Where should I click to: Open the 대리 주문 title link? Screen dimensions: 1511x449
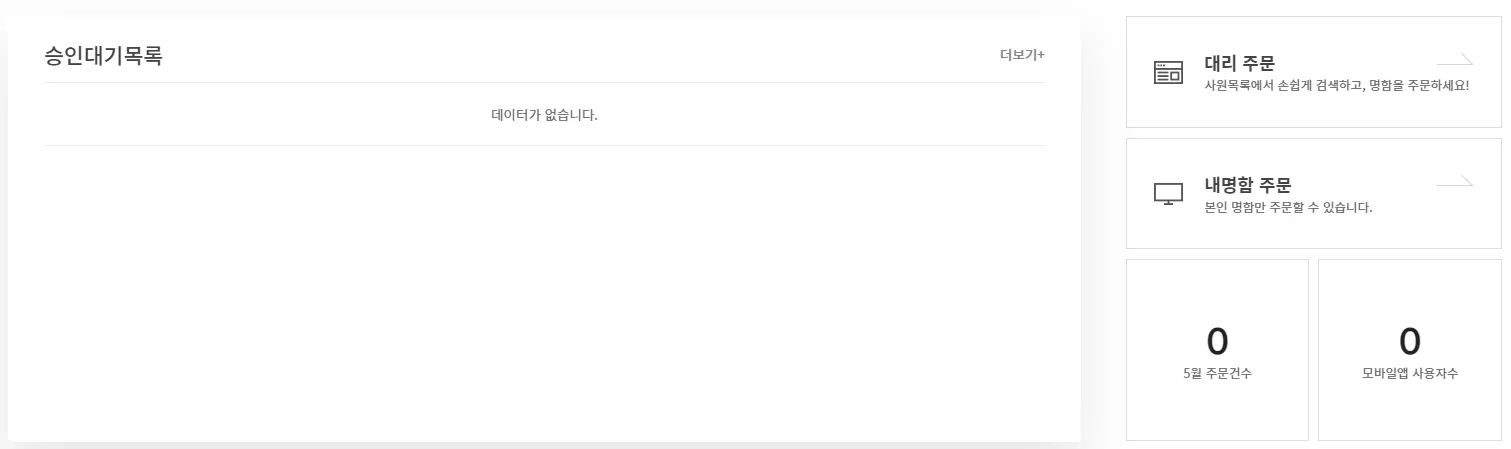(1239, 64)
